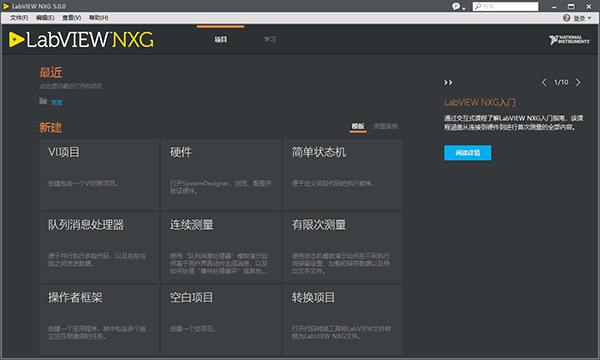This screenshot has height=360, width=600.
Task: Click the blue read details button
Action: tap(468, 153)
